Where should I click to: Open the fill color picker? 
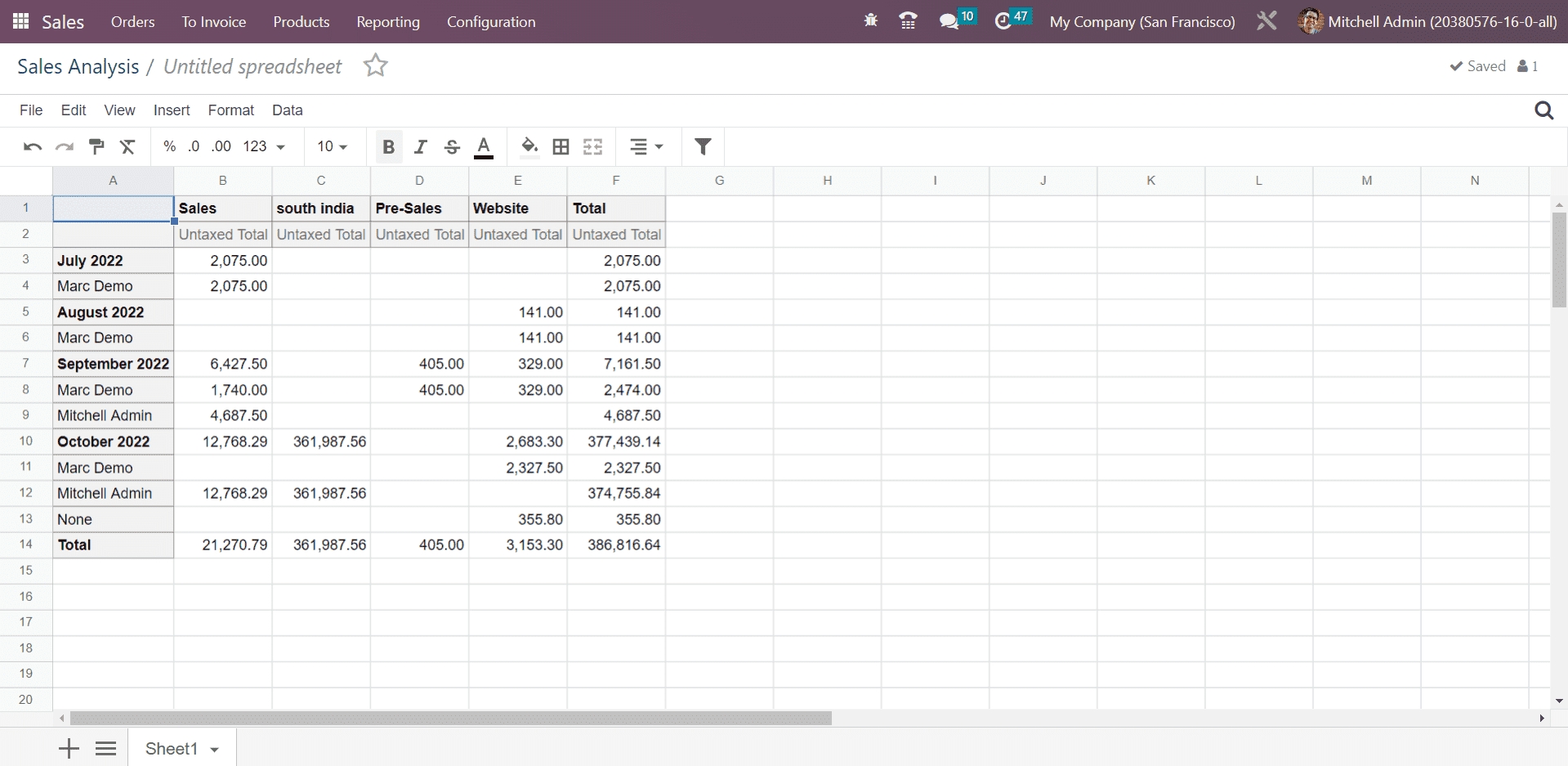tap(529, 147)
